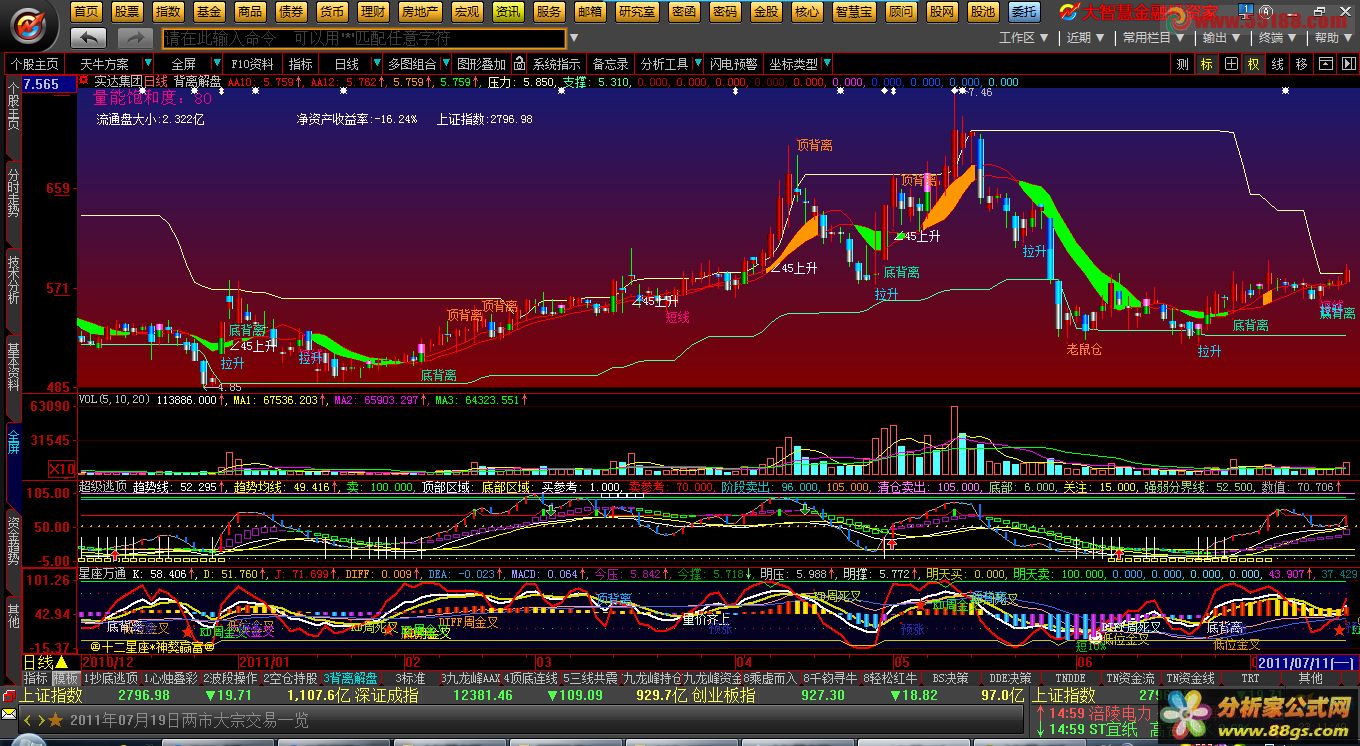
Task: Open the 基金 funds button
Action: [x=209, y=12]
